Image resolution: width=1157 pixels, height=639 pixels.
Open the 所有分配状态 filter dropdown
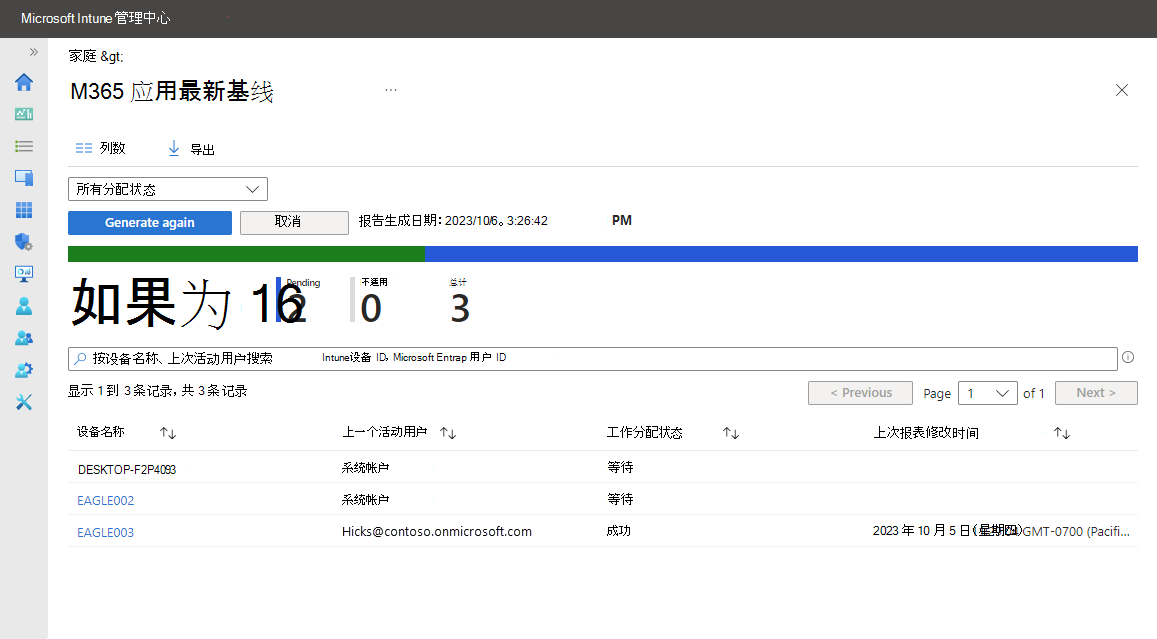167,189
